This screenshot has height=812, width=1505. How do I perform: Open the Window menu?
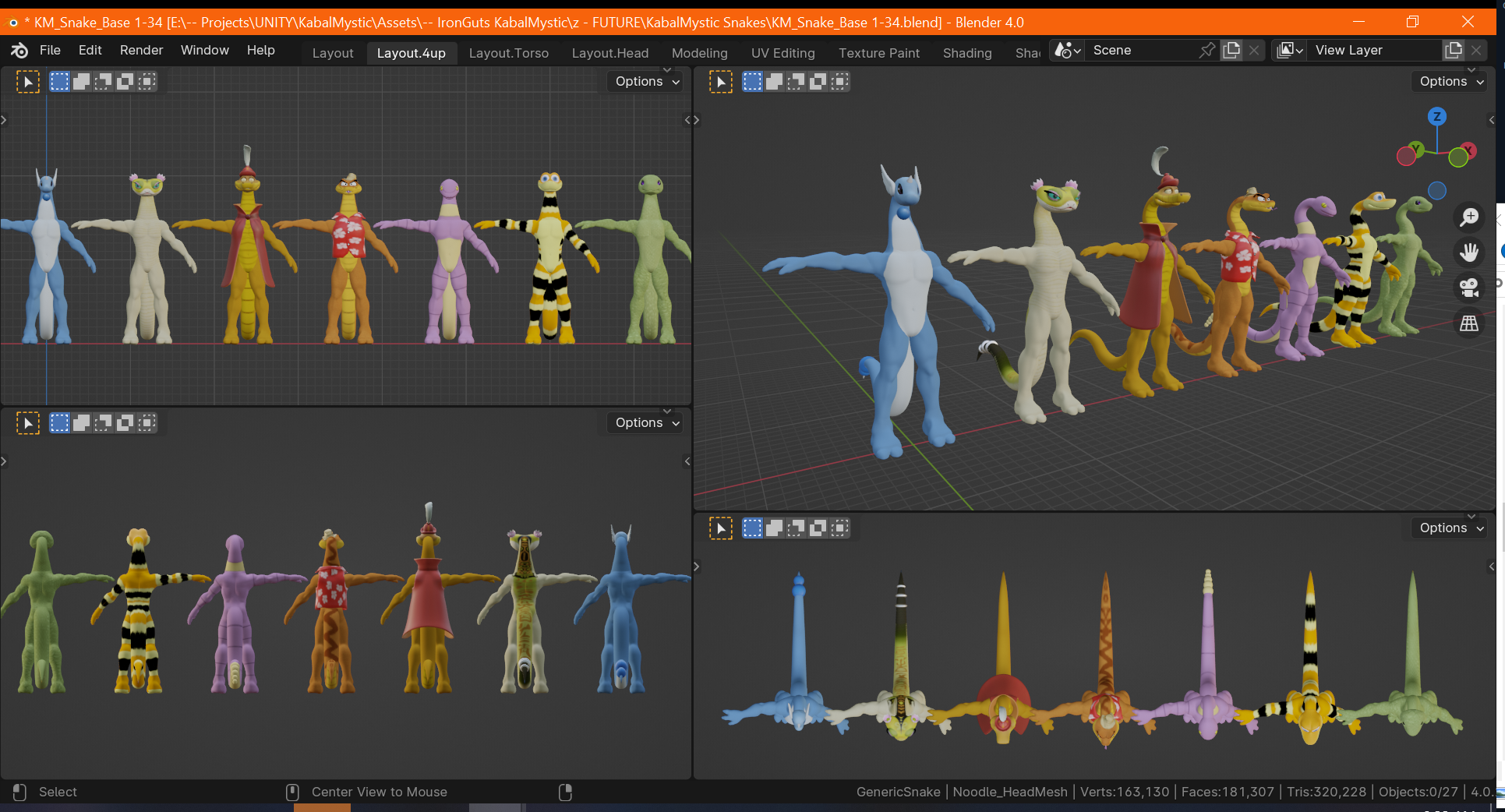point(204,50)
